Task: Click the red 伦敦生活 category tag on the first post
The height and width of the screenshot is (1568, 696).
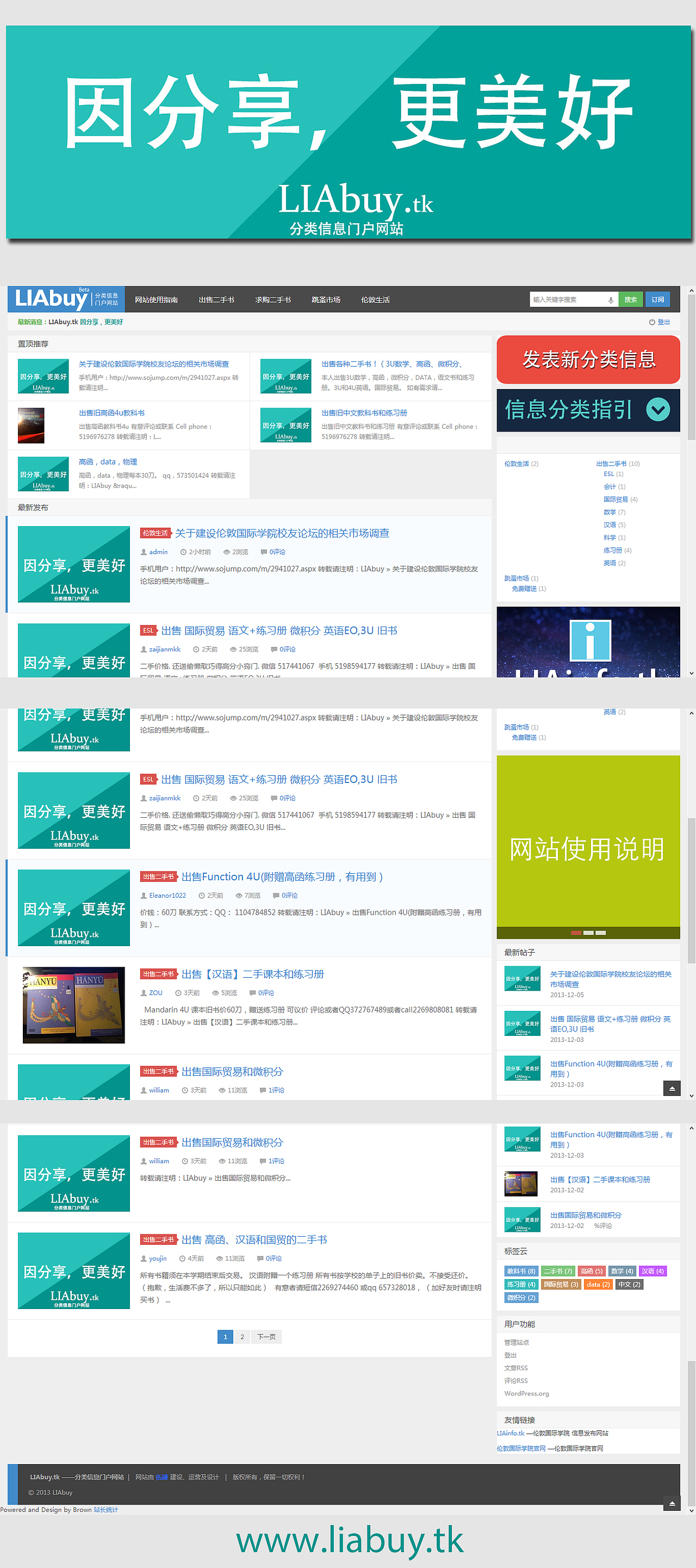Action: (155, 533)
